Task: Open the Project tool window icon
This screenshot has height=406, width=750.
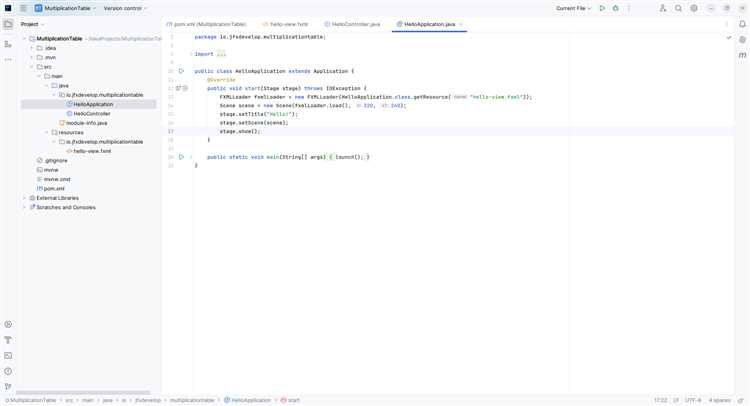Action: tap(8, 24)
